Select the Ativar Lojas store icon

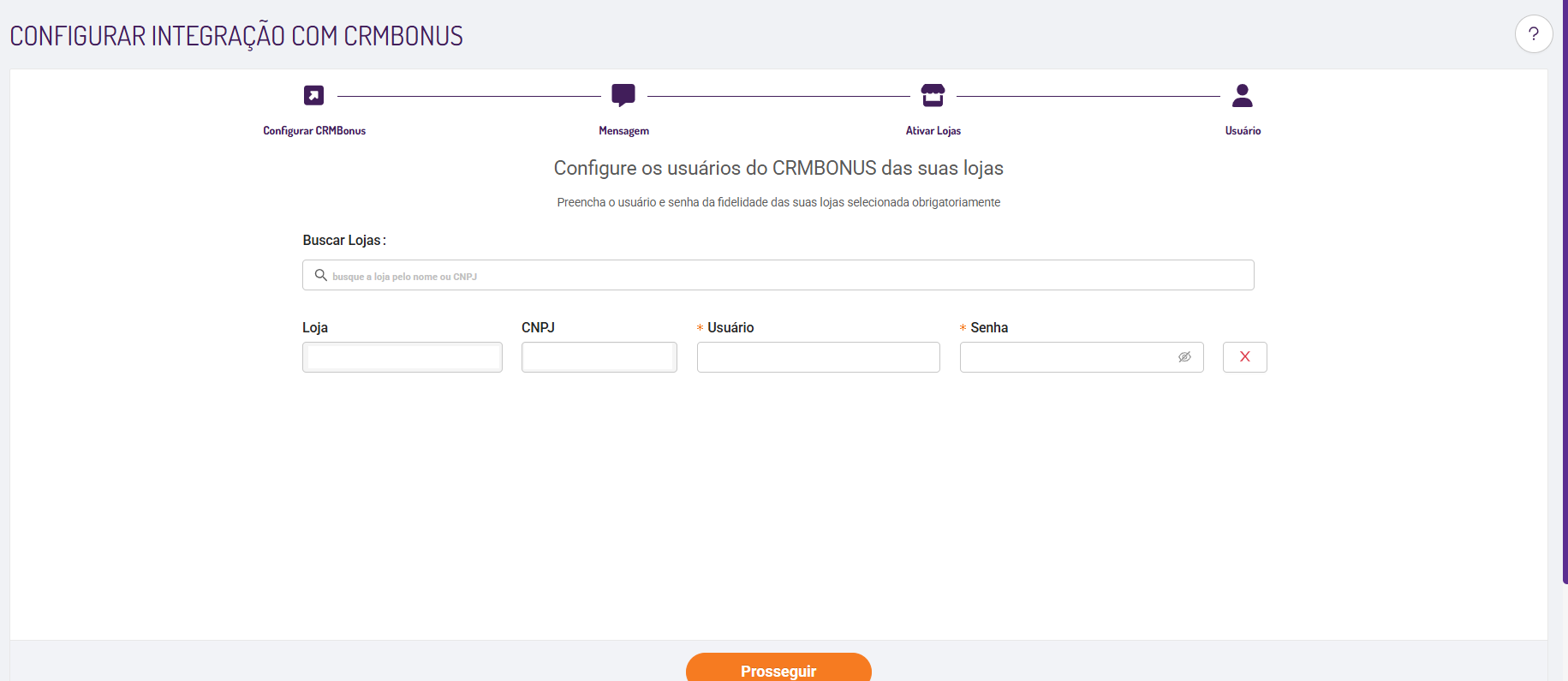933,95
